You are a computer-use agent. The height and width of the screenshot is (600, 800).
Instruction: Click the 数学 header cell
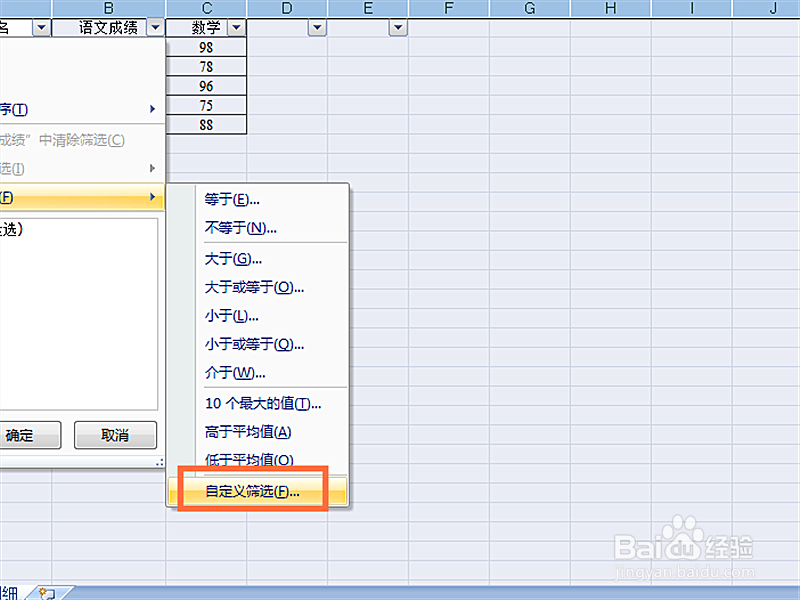coord(206,28)
